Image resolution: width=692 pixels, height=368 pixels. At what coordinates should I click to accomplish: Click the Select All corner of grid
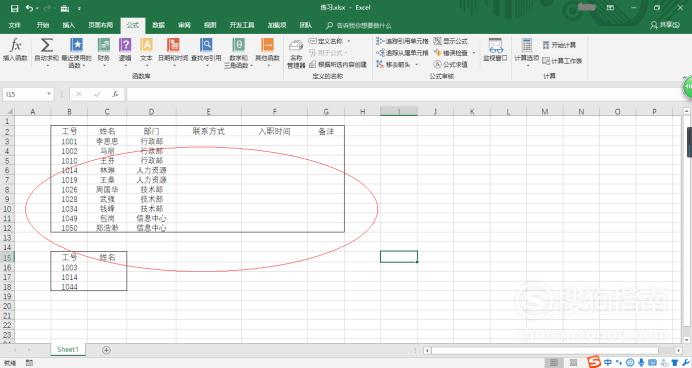pyautogui.click(x=7, y=112)
